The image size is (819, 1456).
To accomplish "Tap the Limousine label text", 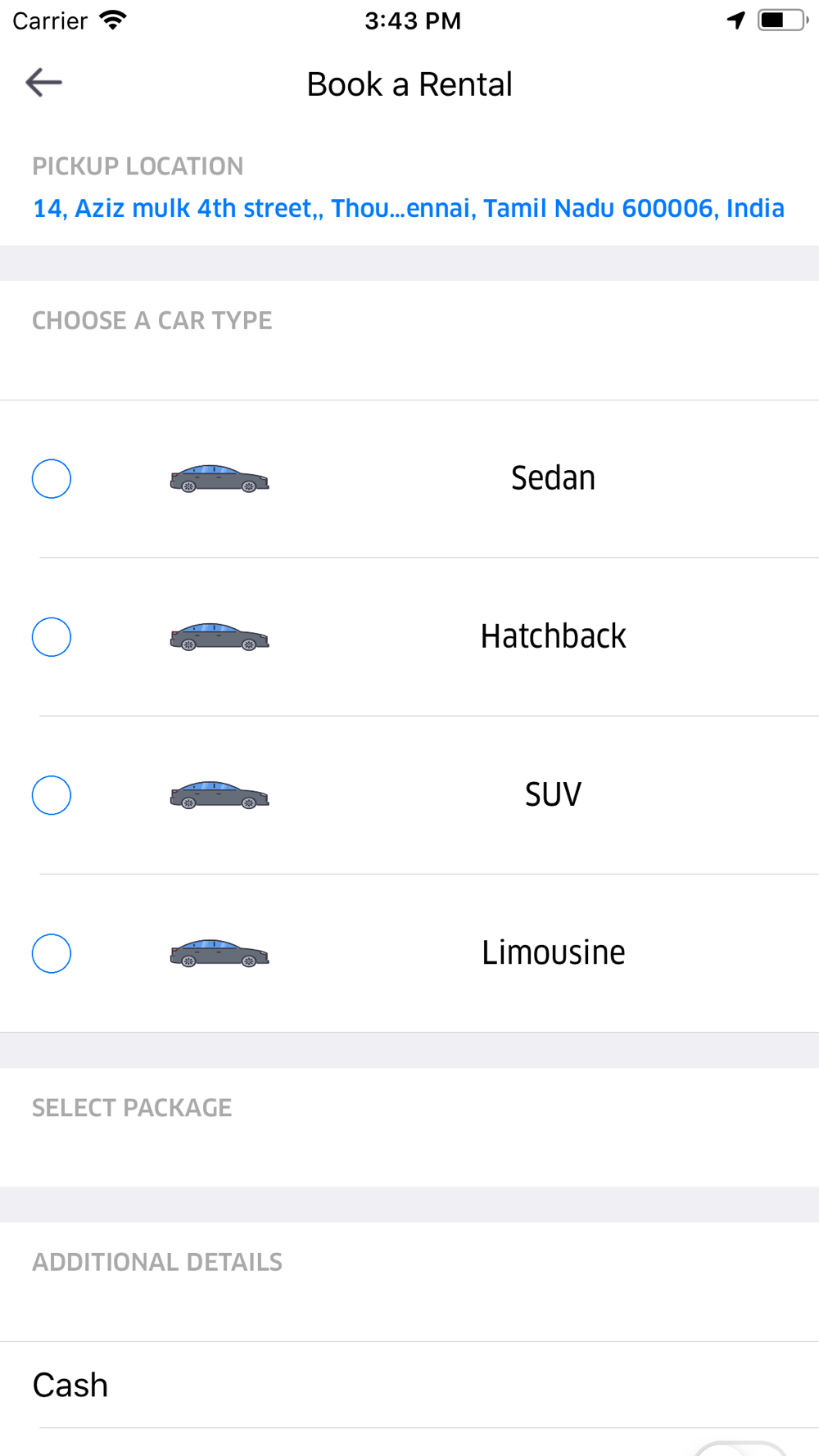I will point(553,952).
